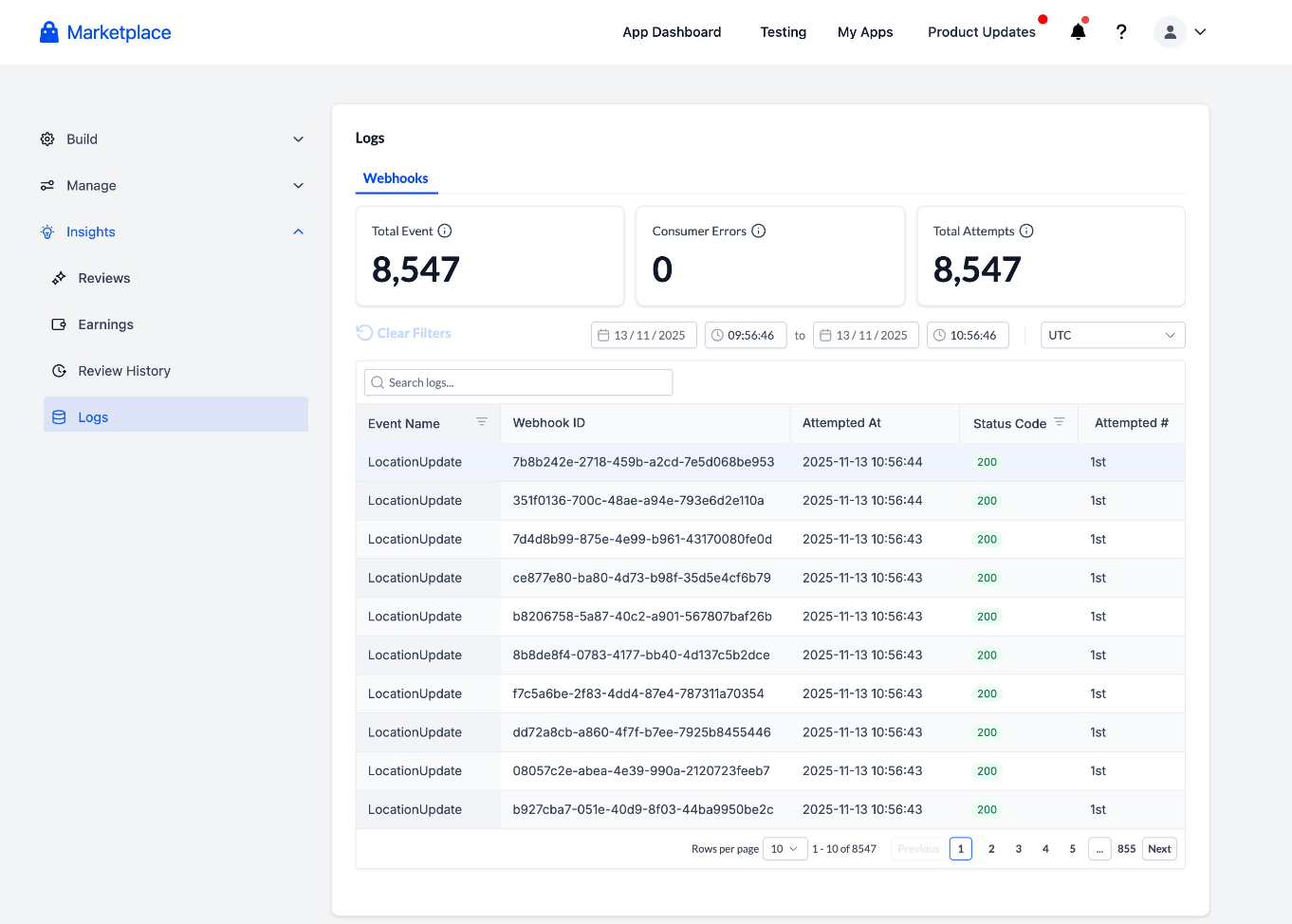1292x924 pixels.
Task: Click the Next page button
Action: [1159, 849]
